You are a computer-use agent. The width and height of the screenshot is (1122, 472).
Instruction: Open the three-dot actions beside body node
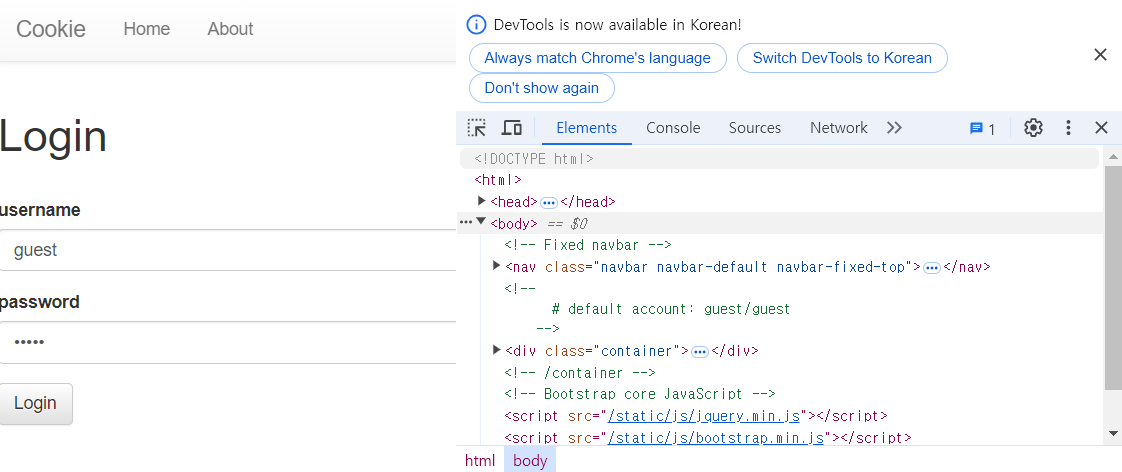tap(466, 222)
